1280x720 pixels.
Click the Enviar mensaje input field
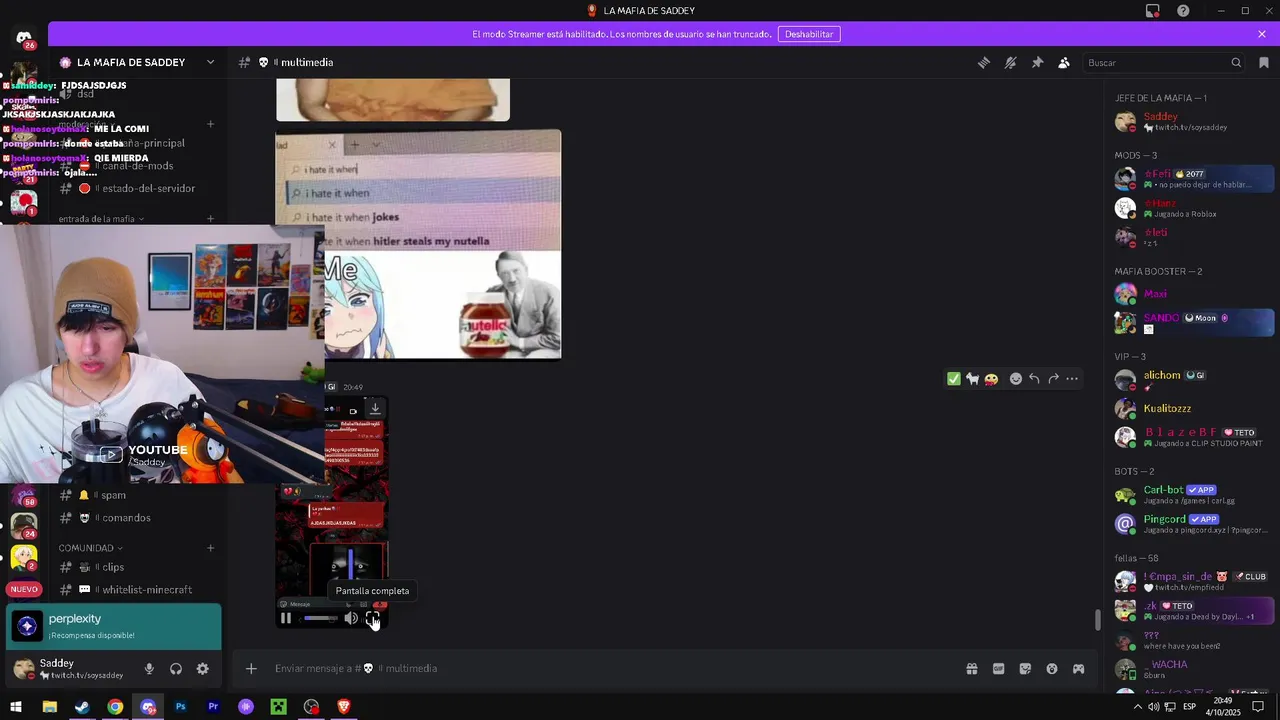(x=610, y=668)
